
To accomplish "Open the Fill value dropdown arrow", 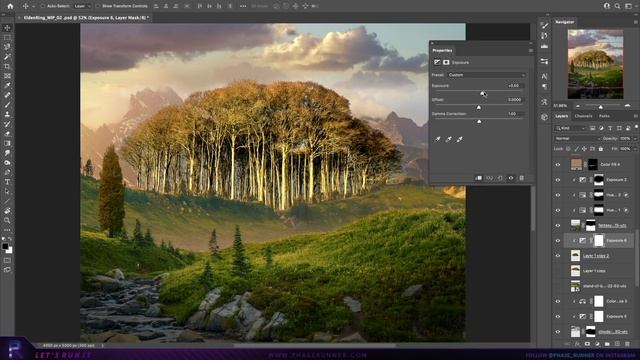I will [x=635, y=149].
